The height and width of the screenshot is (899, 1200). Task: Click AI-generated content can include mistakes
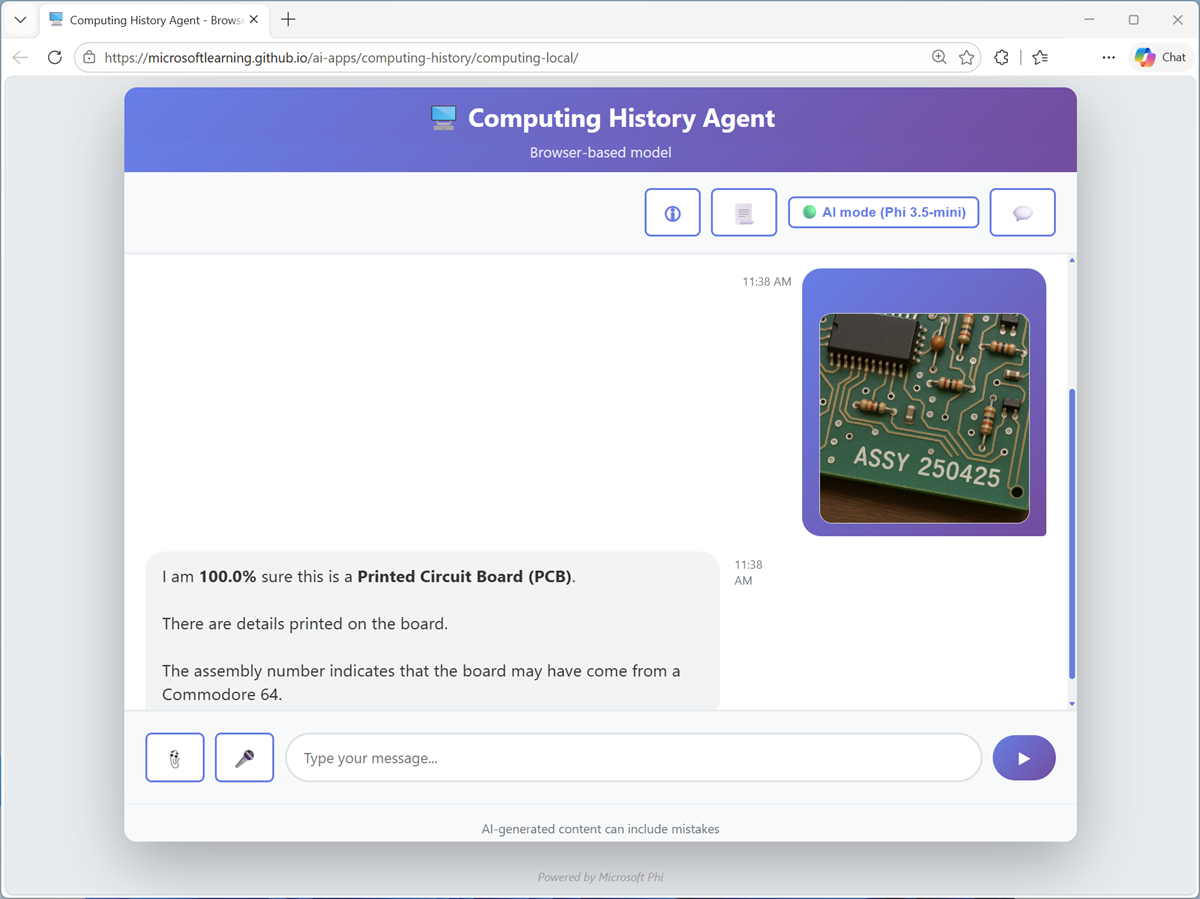600,829
